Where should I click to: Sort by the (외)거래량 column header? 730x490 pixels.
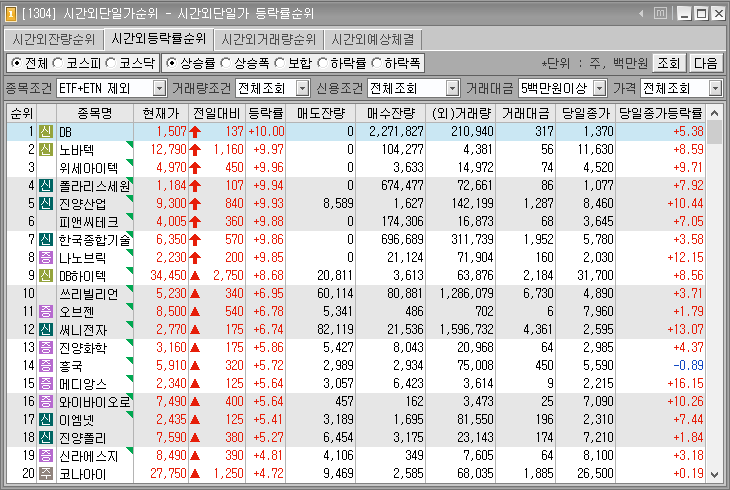coord(461,113)
